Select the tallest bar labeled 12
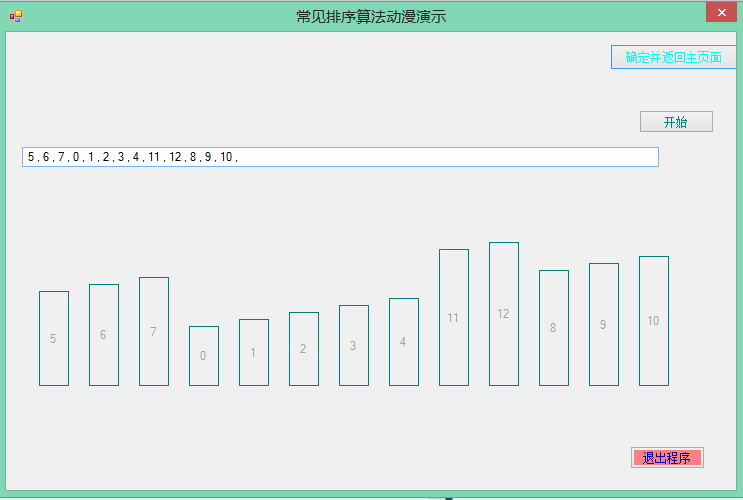 click(x=504, y=314)
